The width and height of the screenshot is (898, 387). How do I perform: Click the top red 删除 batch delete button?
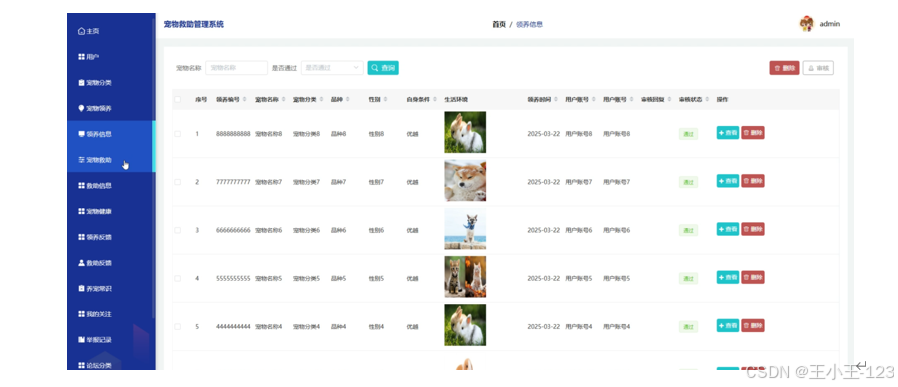(x=784, y=68)
